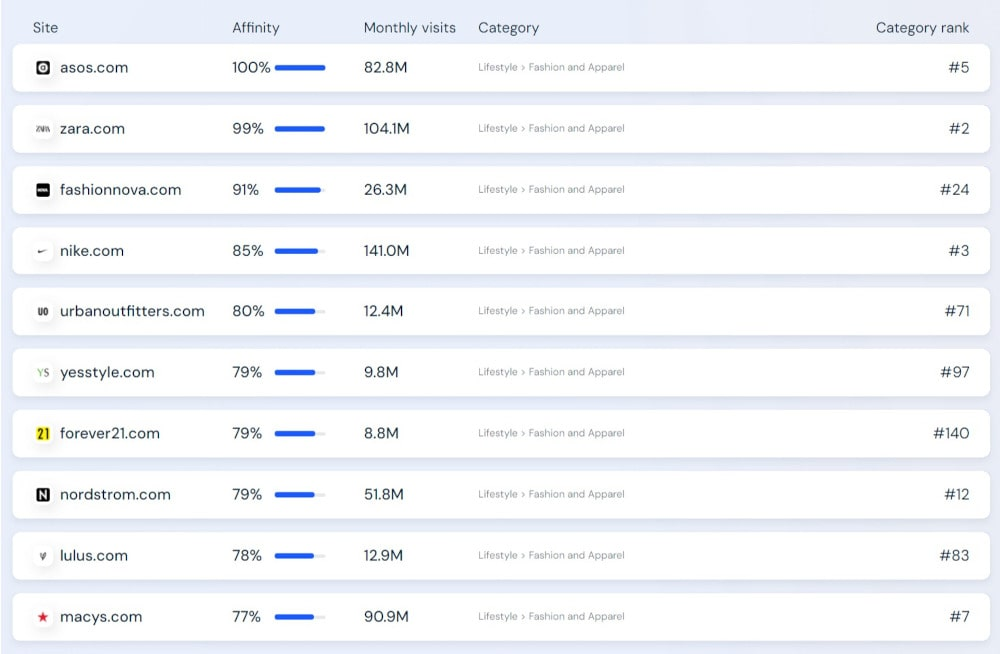The image size is (1000, 654).
Task: Click the 12.9M monthly visits value
Action: (383, 556)
